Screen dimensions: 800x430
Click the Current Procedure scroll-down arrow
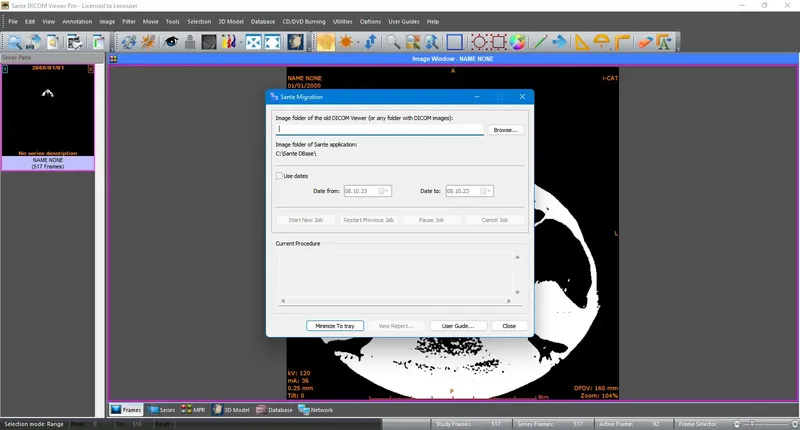[x=517, y=292]
